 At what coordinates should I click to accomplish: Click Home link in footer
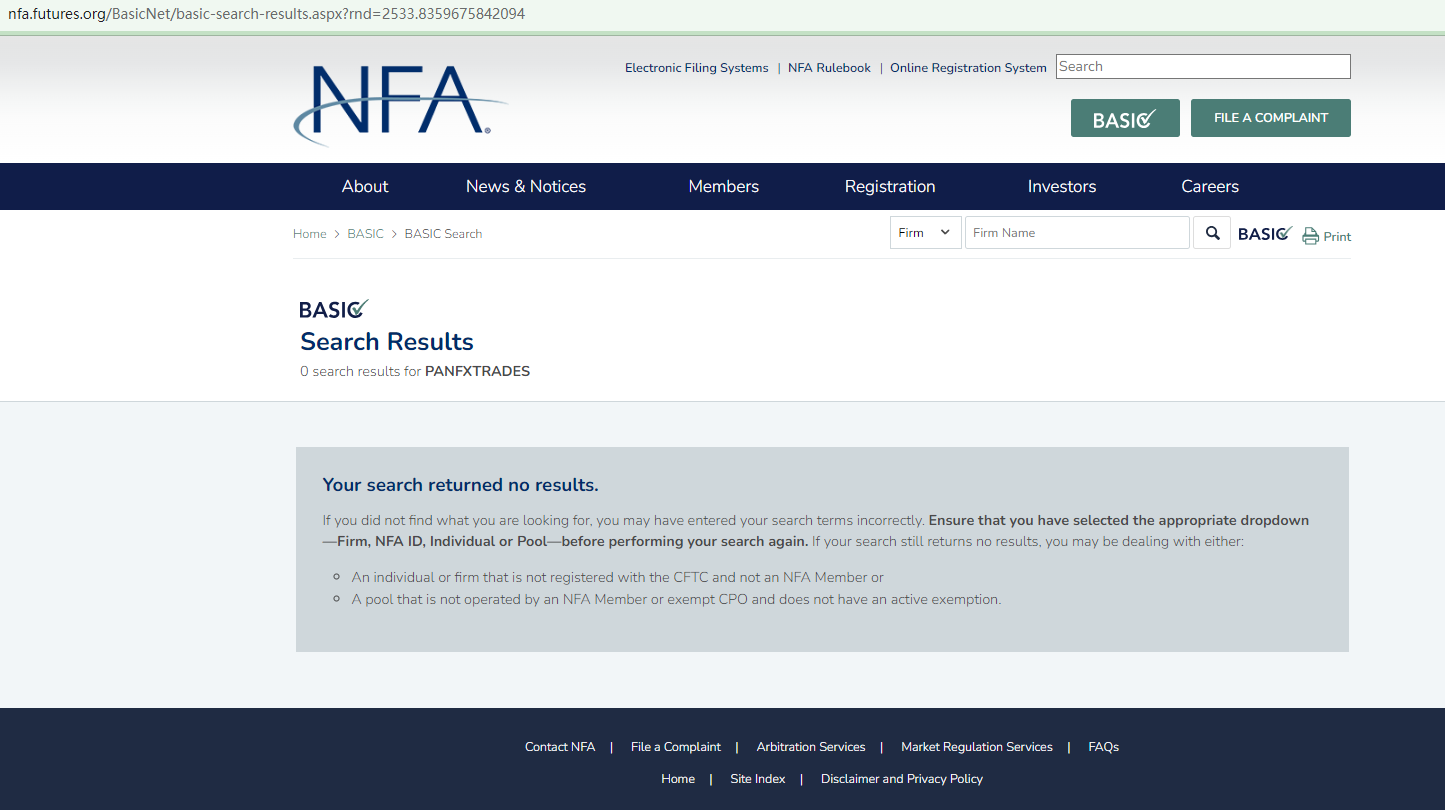coord(678,779)
